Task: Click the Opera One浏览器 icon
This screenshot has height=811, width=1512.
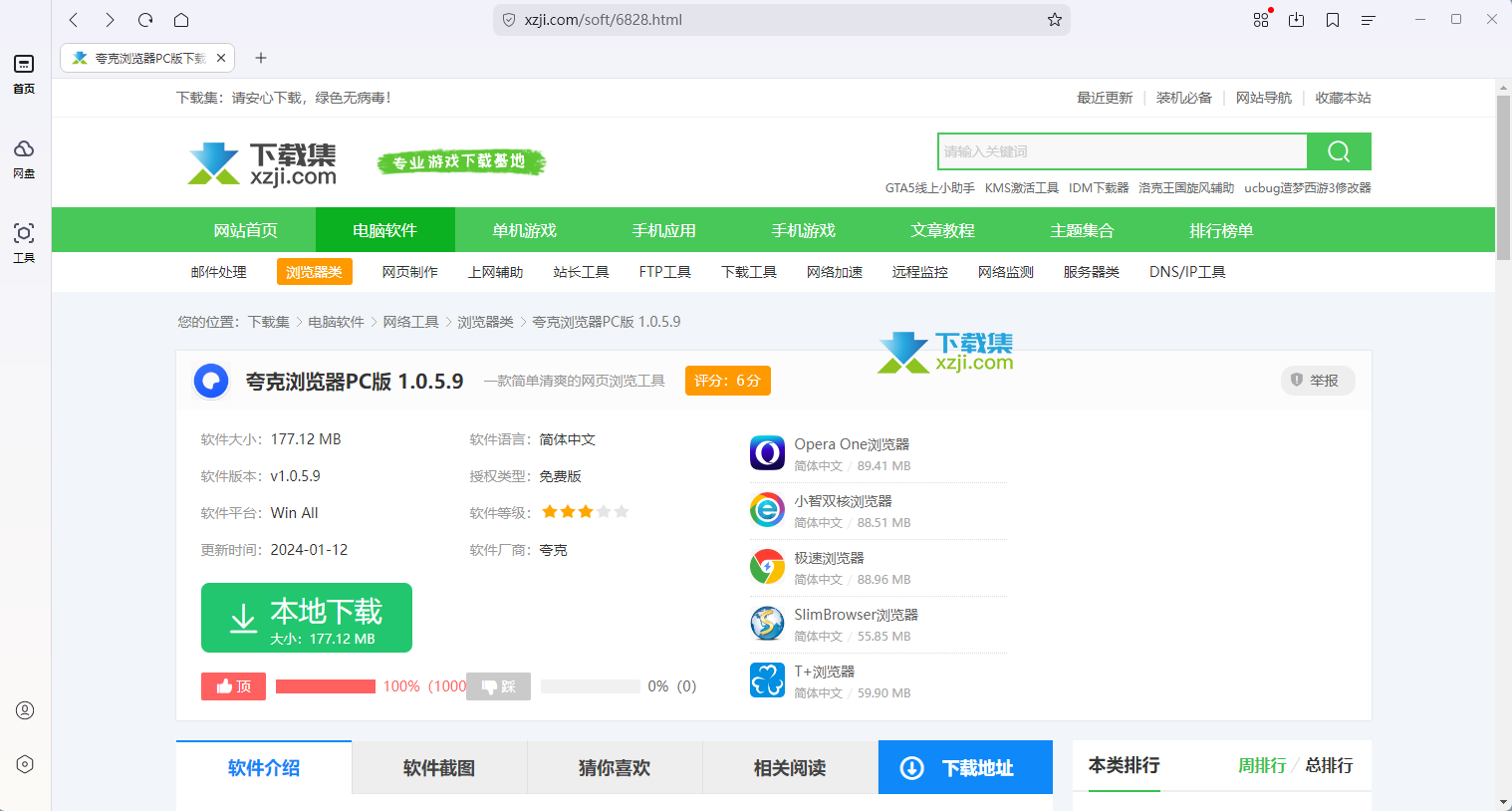Action: click(x=767, y=453)
